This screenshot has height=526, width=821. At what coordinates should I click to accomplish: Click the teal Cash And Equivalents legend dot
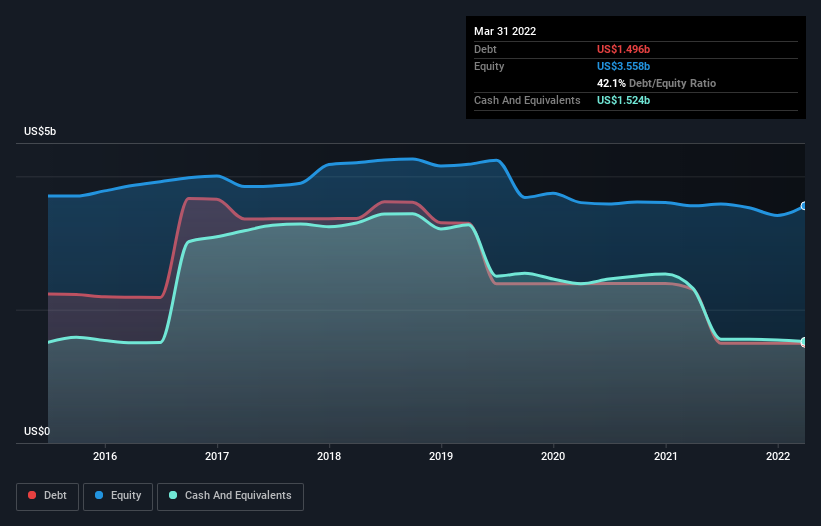[x=173, y=495]
